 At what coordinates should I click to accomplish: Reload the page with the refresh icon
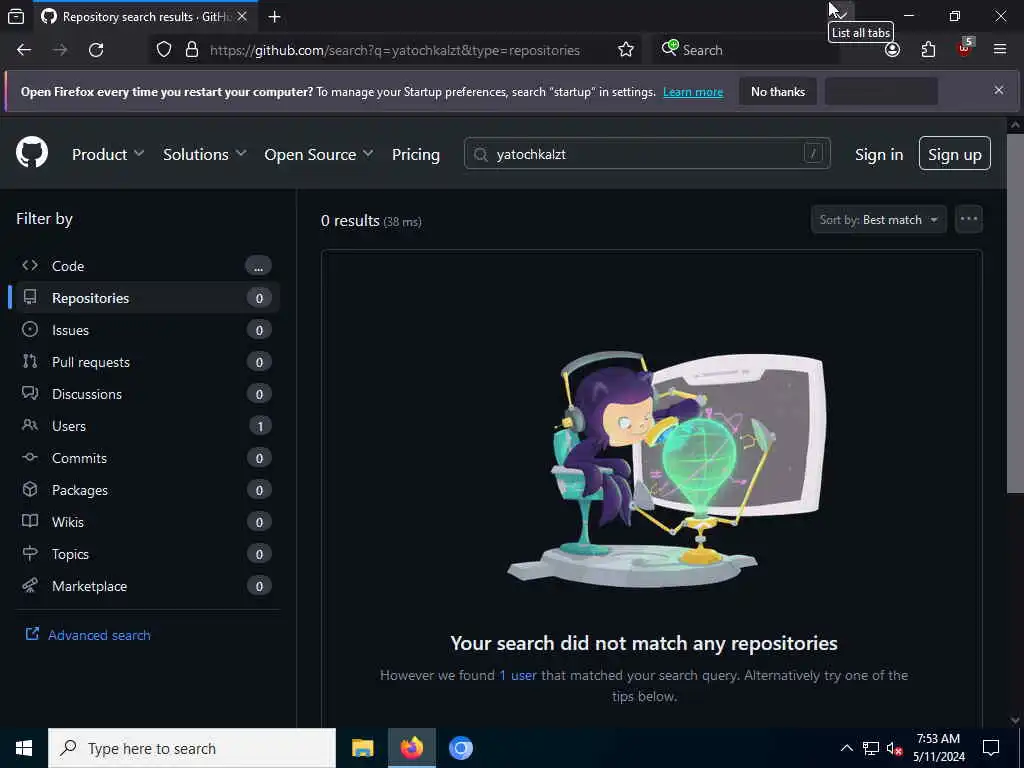coord(96,50)
